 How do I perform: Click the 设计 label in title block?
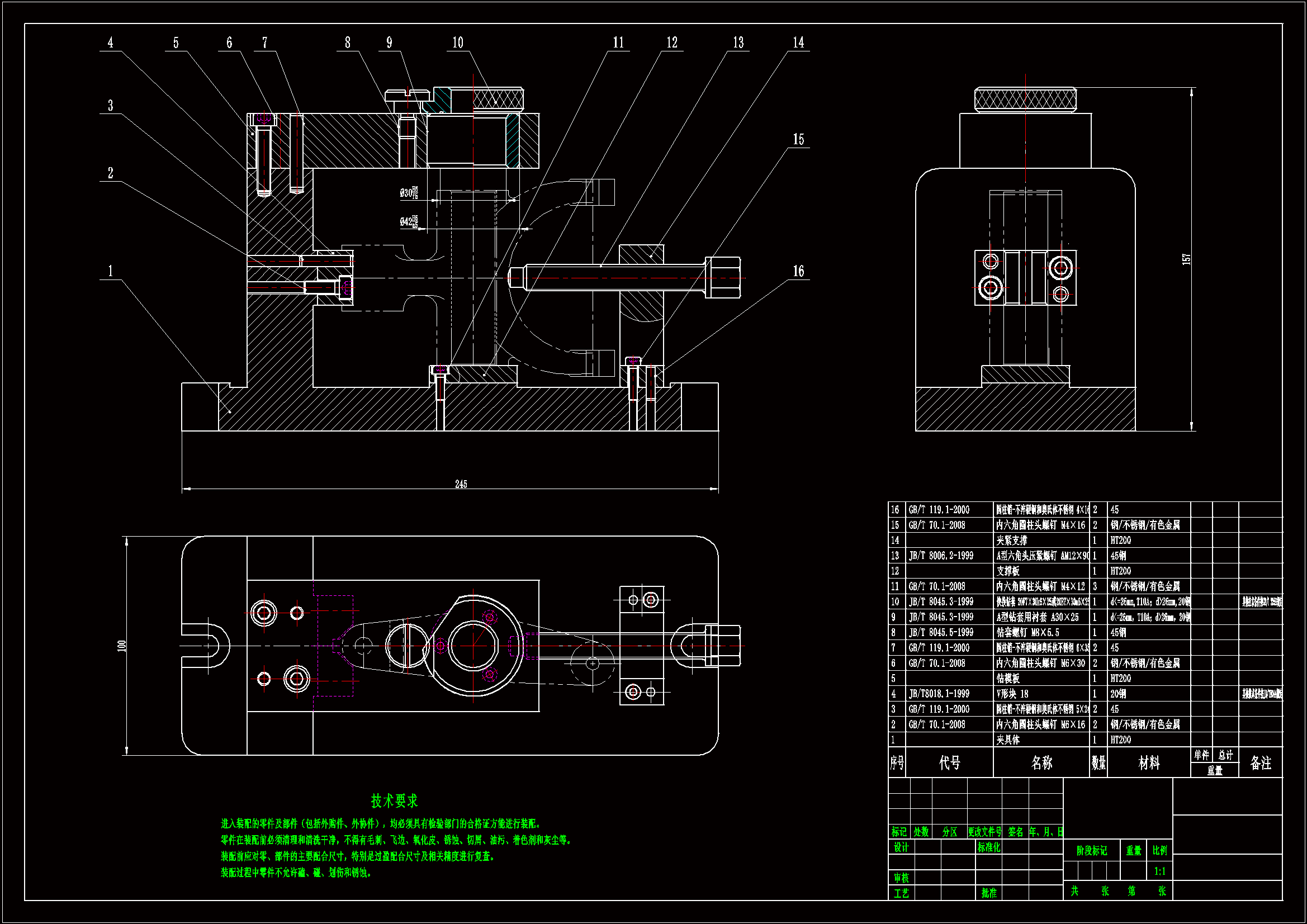click(x=901, y=847)
